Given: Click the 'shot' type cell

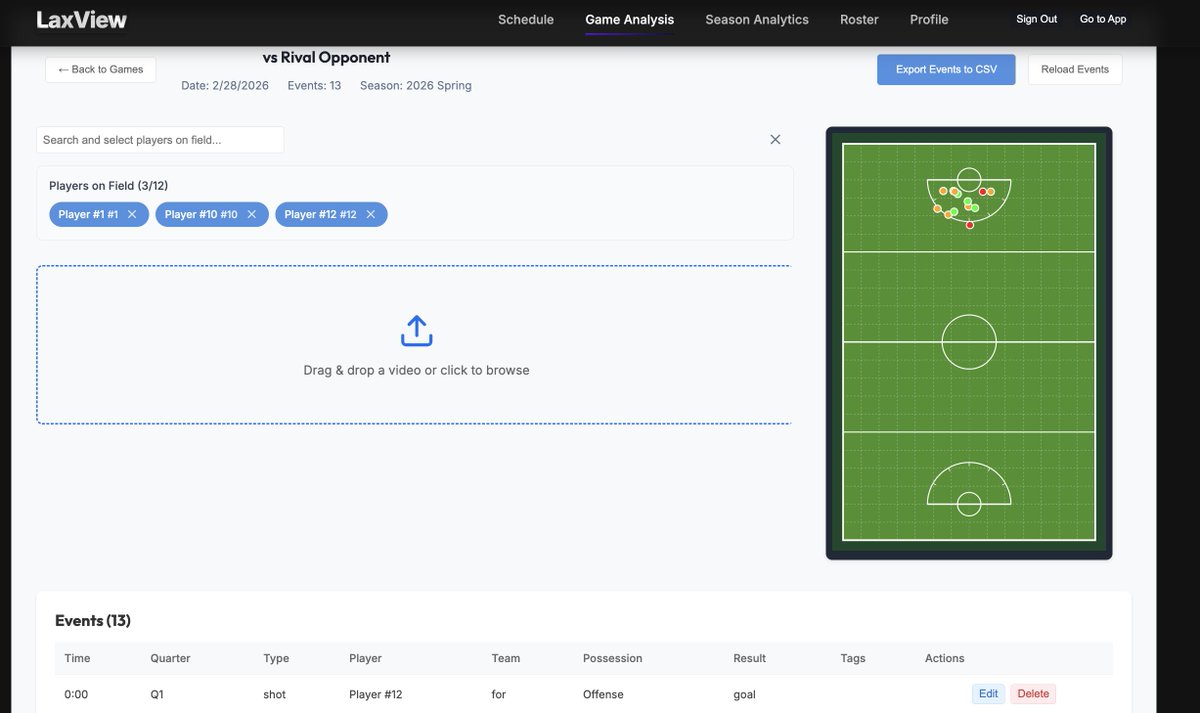Looking at the screenshot, I should (274, 694).
